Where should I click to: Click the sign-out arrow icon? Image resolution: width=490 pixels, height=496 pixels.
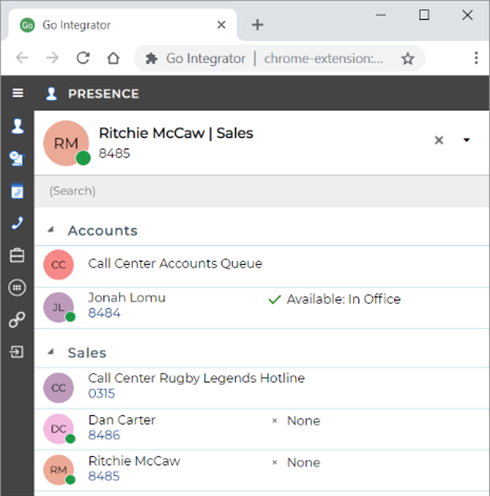pos(17,352)
